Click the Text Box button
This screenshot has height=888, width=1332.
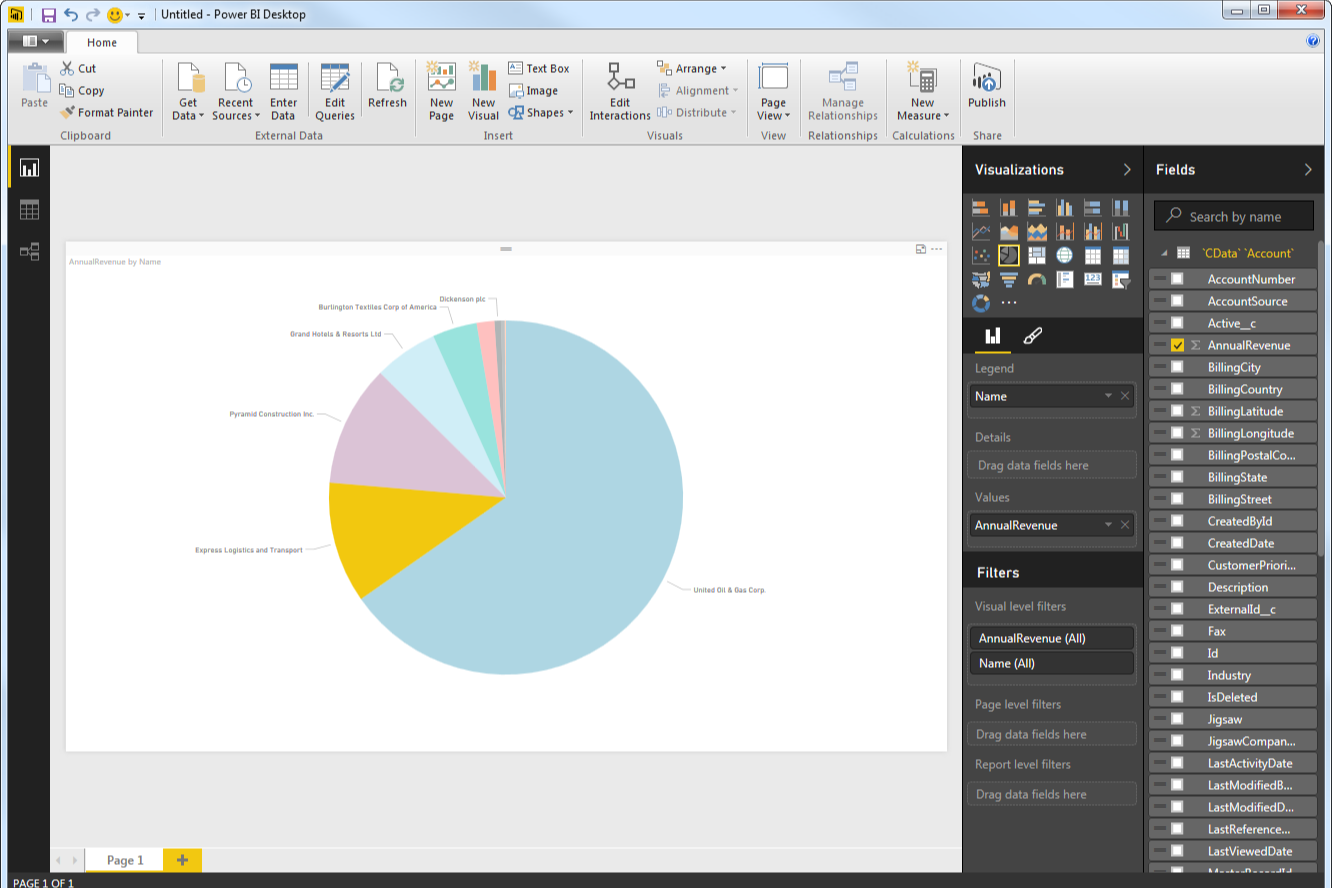click(x=539, y=68)
